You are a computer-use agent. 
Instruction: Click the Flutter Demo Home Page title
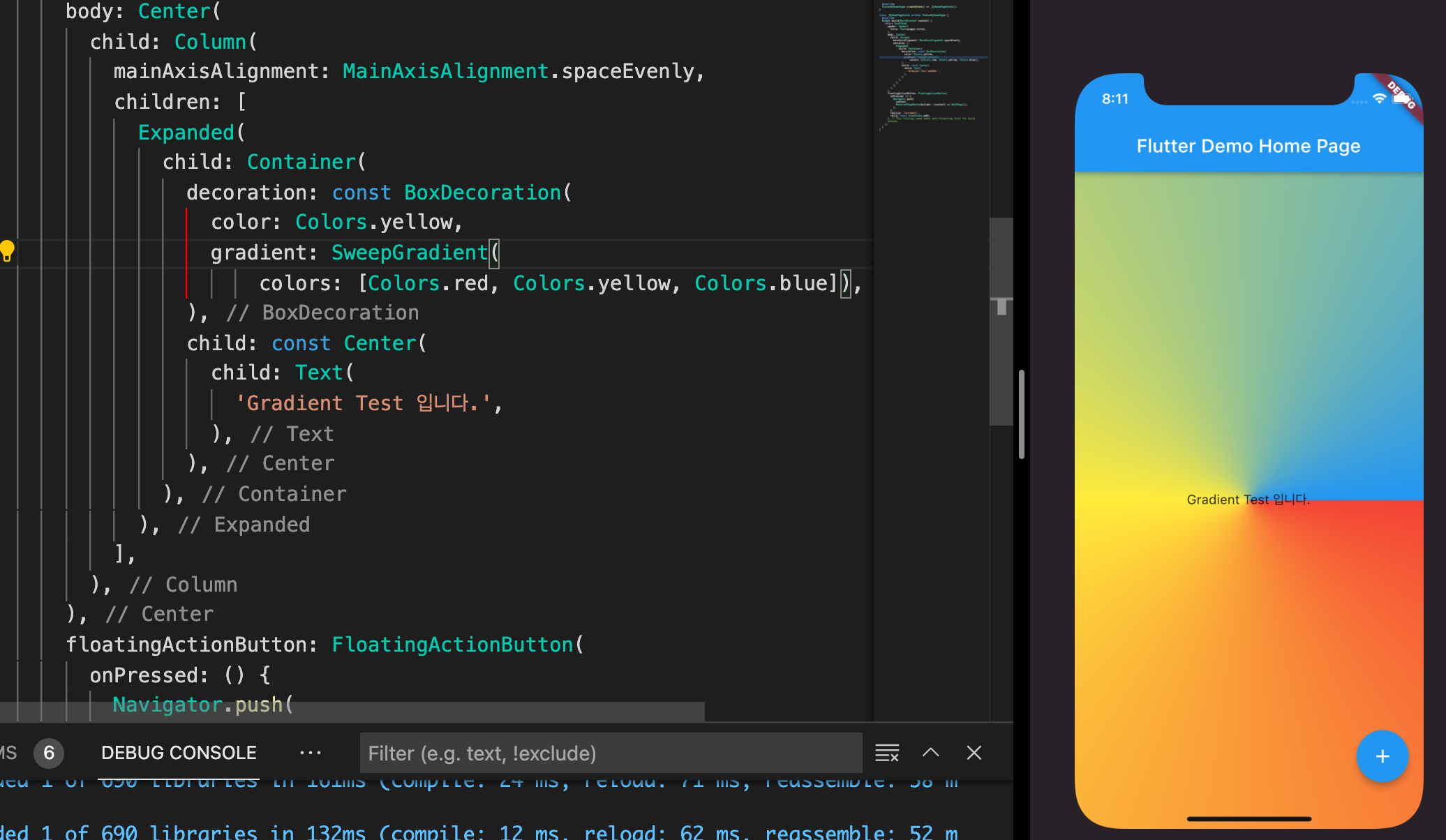(x=1248, y=146)
